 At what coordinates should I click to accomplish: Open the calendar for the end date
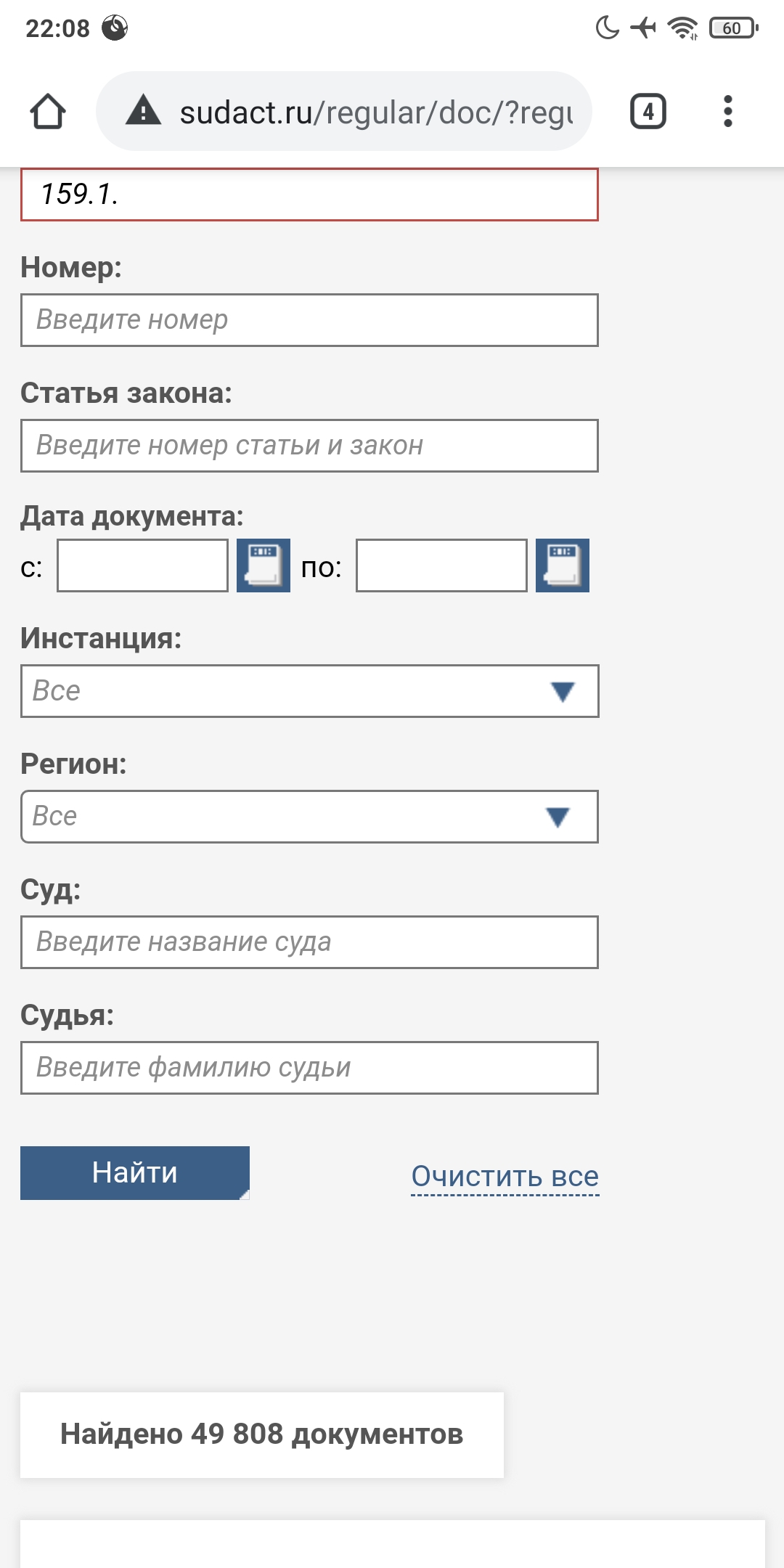pyautogui.click(x=563, y=565)
